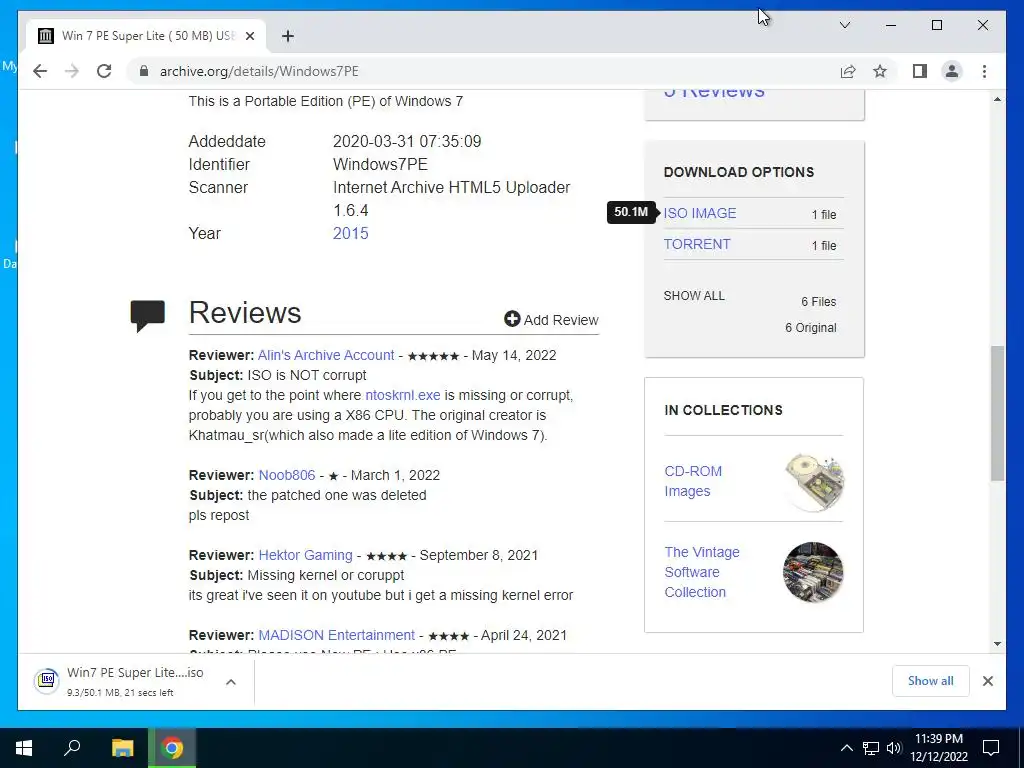Open reviewer Alin's Archive Account profile
This screenshot has height=768, width=1024.
pos(326,355)
